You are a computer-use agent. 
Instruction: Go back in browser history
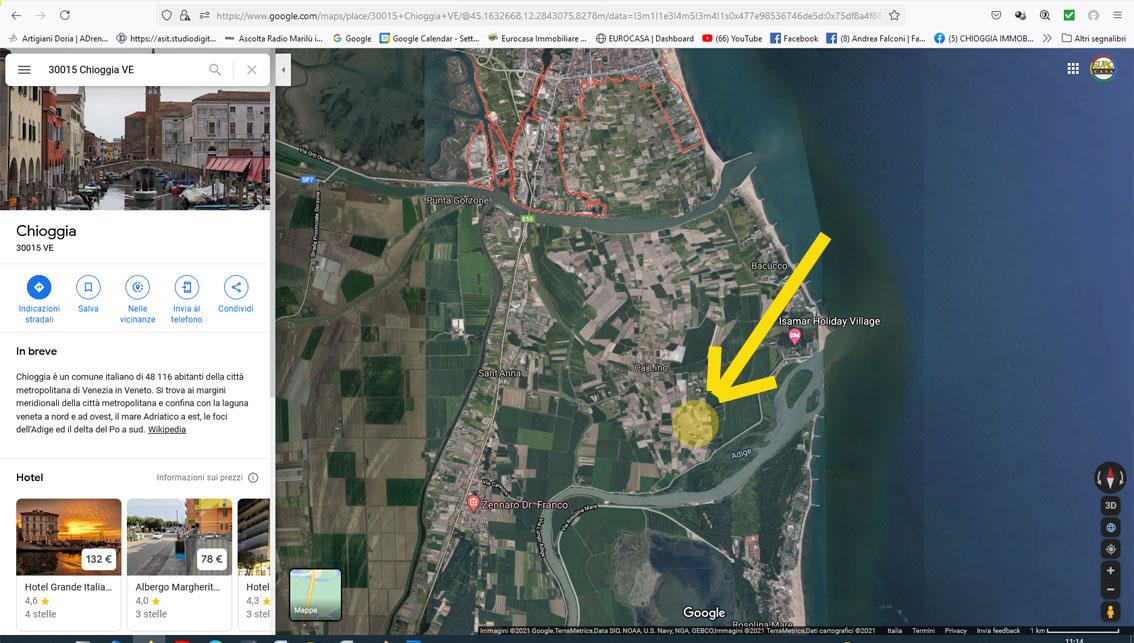16,15
